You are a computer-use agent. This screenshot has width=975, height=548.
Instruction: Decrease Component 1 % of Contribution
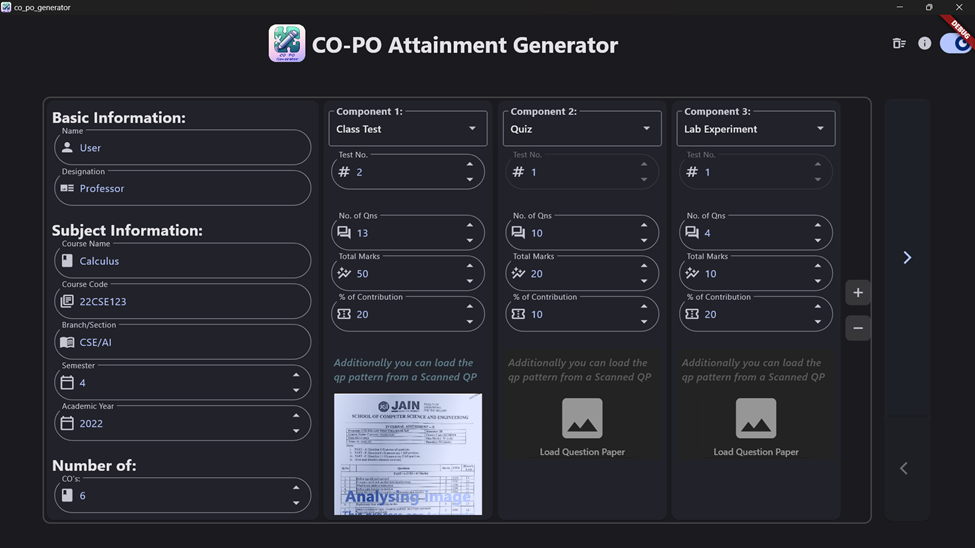[x=469, y=322]
